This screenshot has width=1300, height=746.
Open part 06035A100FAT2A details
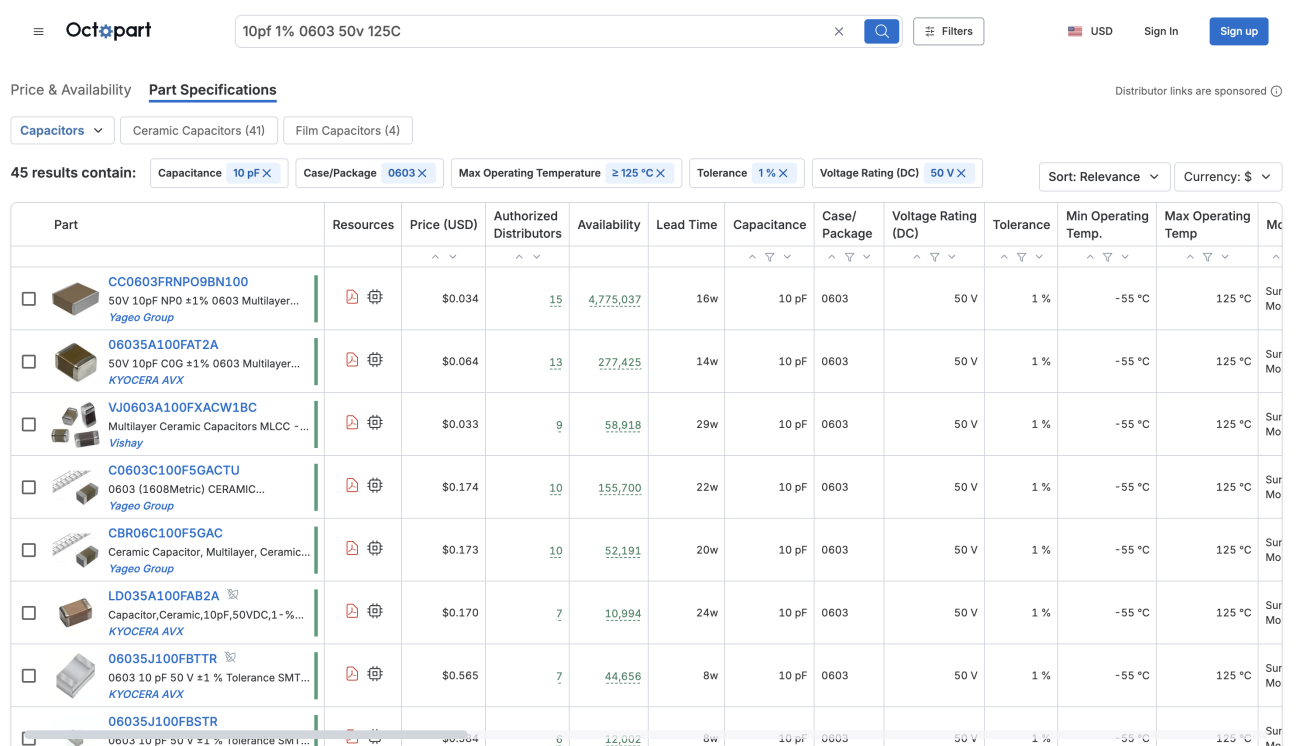pos(163,345)
